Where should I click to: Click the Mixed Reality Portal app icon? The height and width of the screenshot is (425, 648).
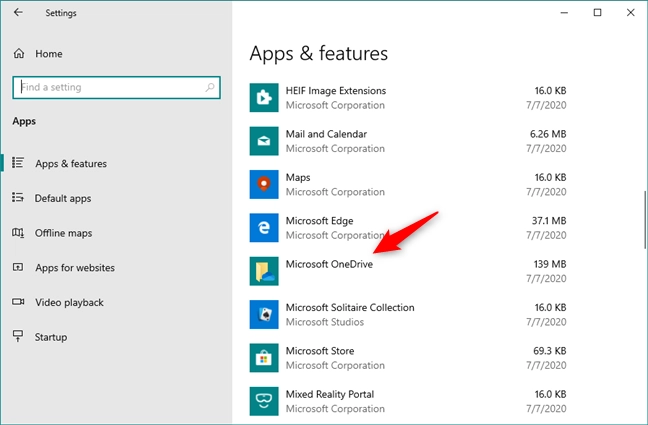(x=264, y=401)
